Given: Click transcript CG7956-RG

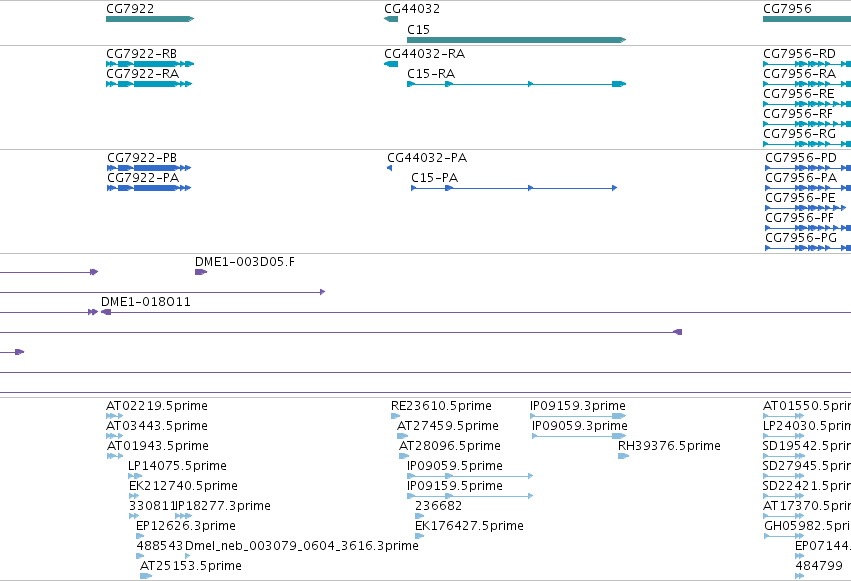Looking at the screenshot, I should pos(799,134).
